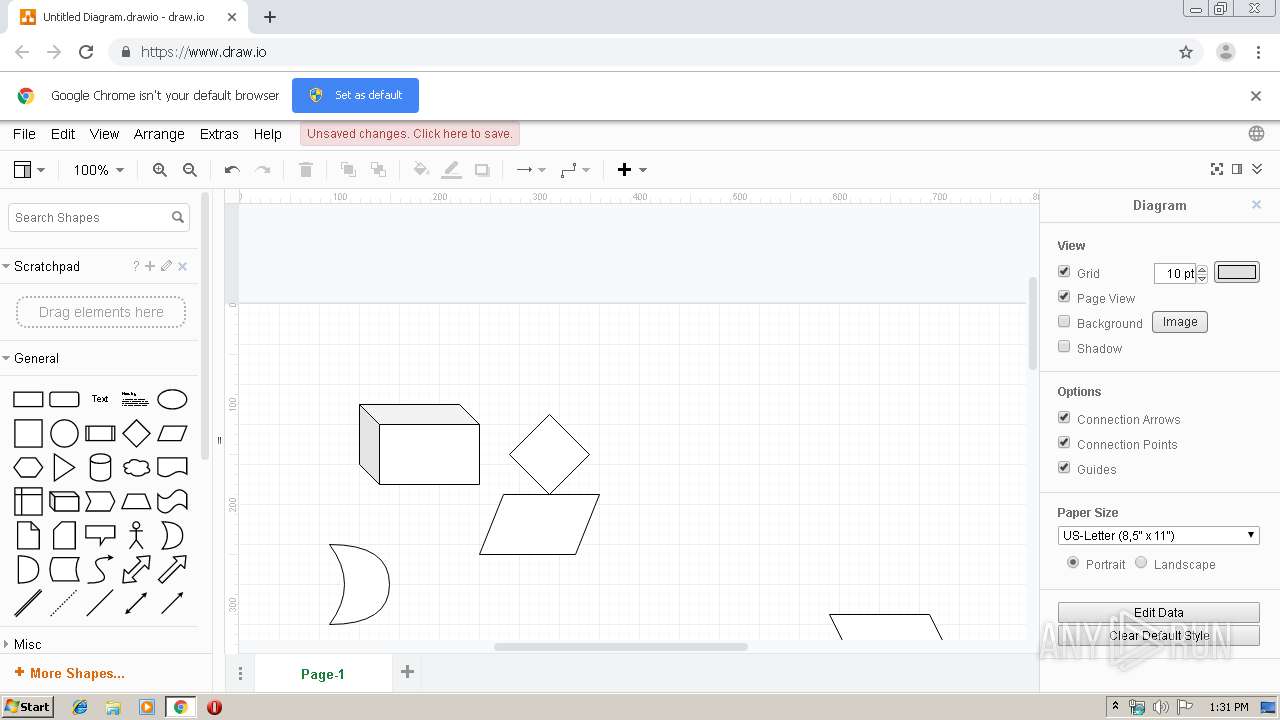Click the To Back icon
The width and height of the screenshot is (1280, 720).
tap(378, 170)
